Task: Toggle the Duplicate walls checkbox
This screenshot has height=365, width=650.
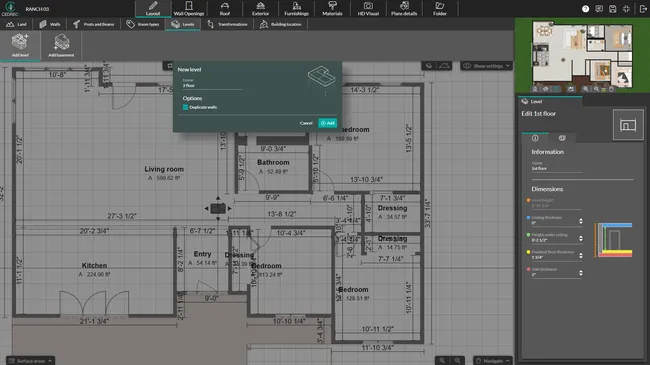Action: (x=185, y=107)
